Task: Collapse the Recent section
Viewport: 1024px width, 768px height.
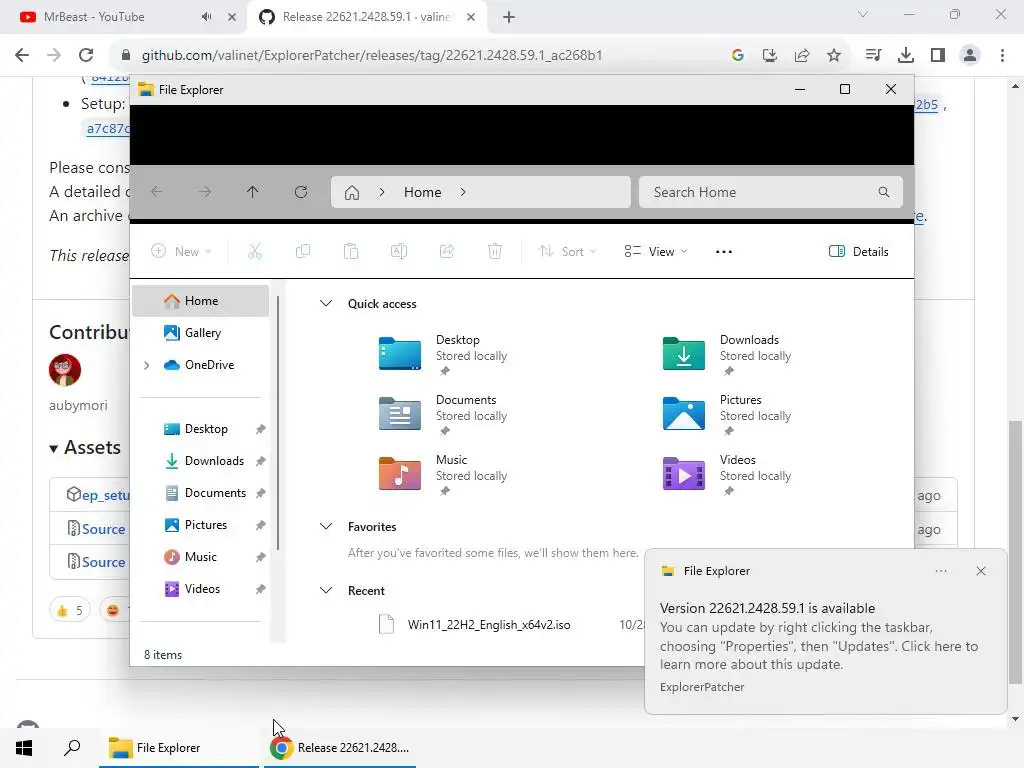Action: coord(326,590)
